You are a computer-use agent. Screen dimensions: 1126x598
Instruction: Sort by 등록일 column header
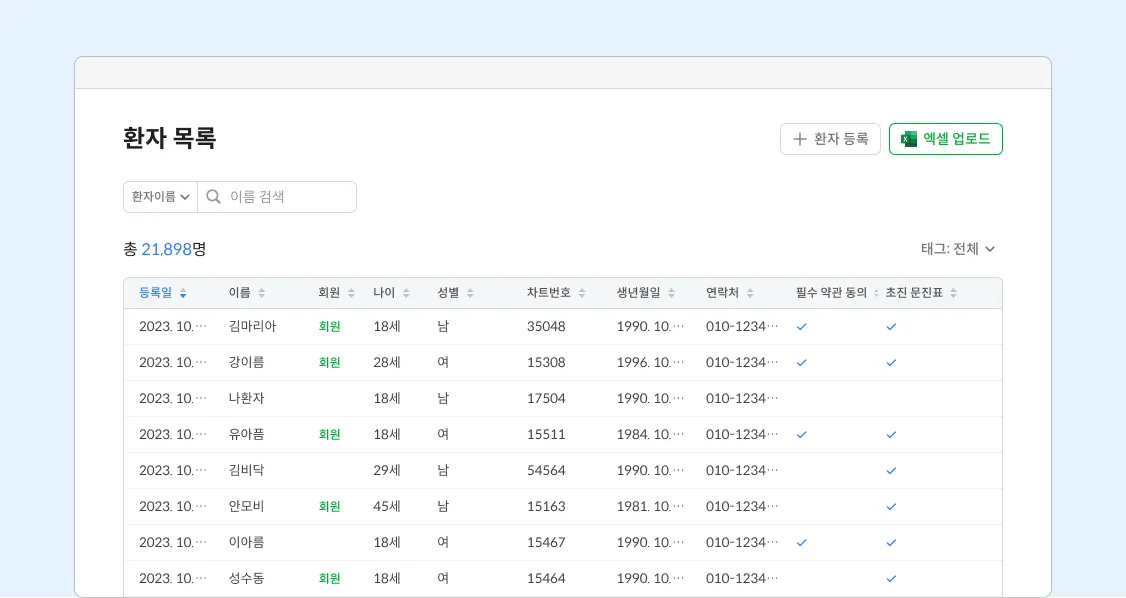pyautogui.click(x=163, y=293)
